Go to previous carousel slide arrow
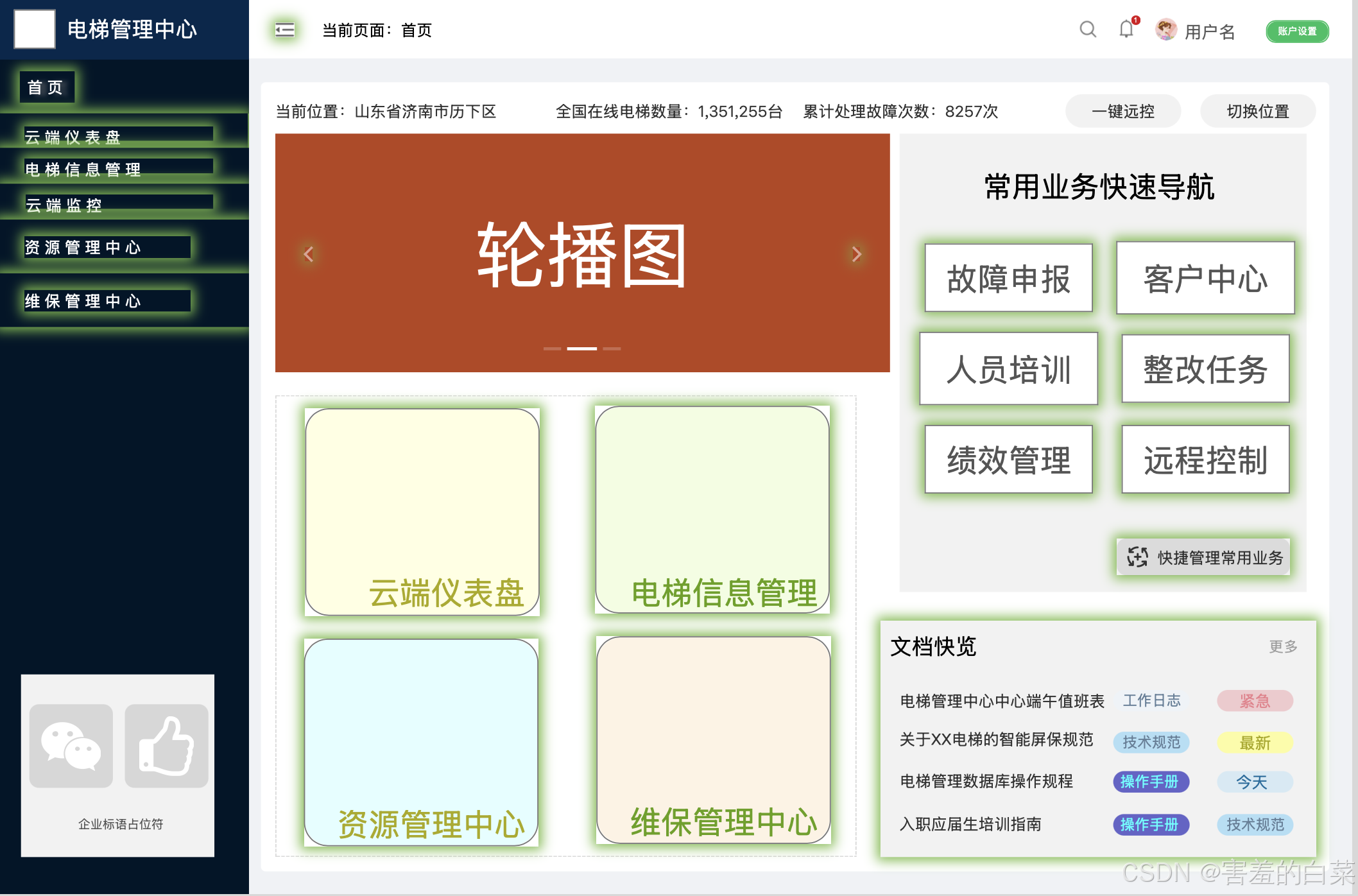1358x896 pixels. tap(309, 254)
